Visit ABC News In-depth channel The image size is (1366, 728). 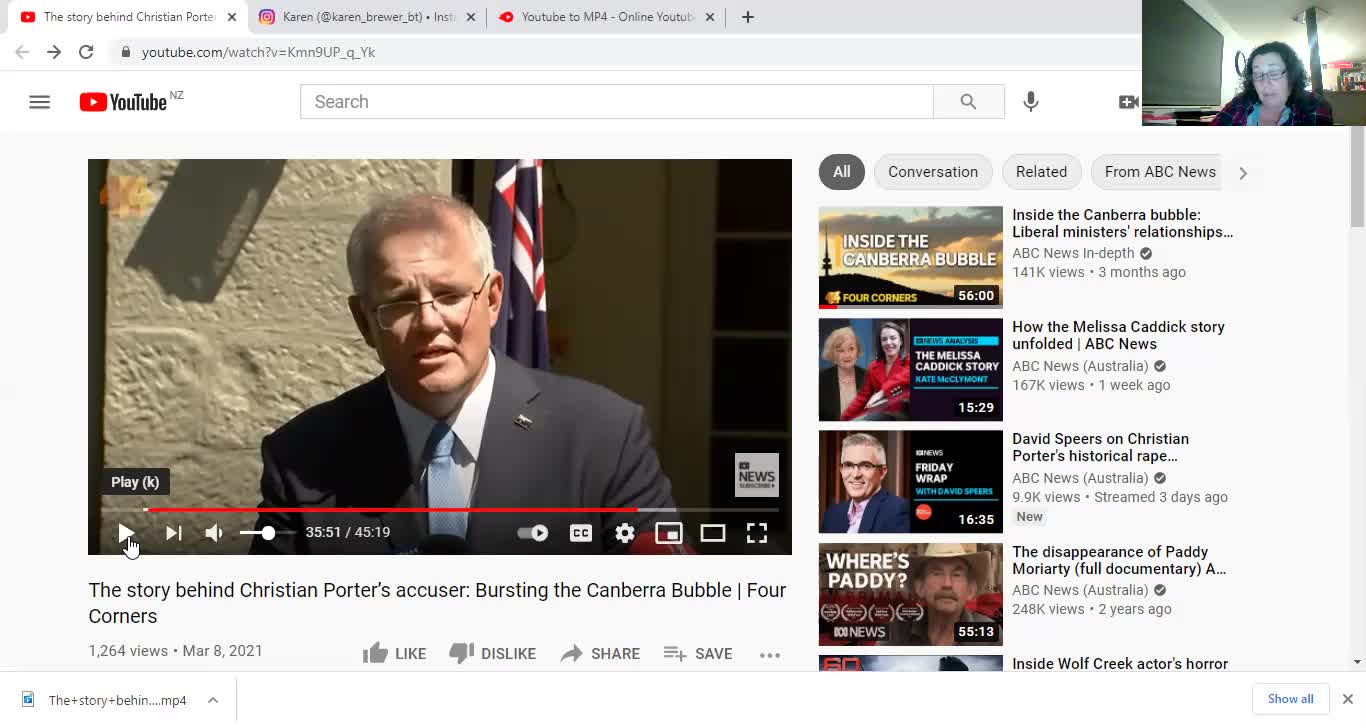pyautogui.click(x=1073, y=253)
